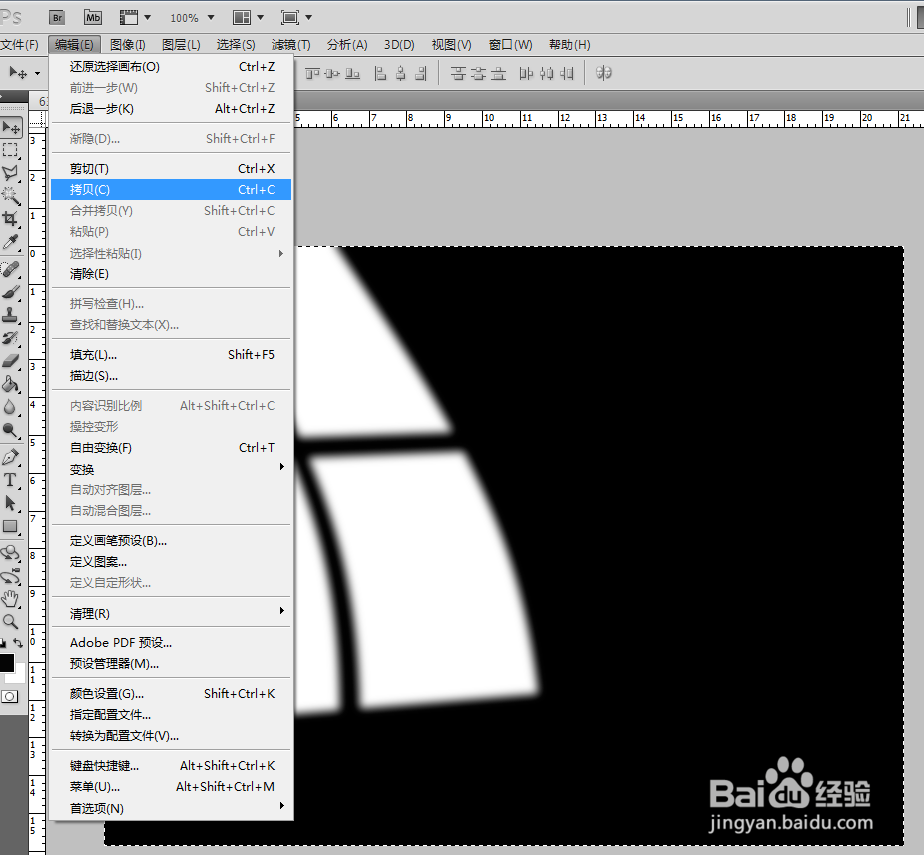Toggle Quick Mask mode
This screenshot has width=924, height=855.
9,696
